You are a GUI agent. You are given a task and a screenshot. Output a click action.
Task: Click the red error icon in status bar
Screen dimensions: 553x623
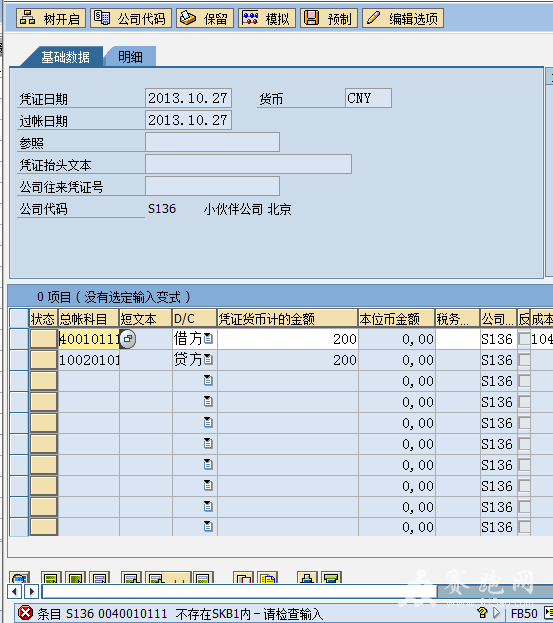click(25, 613)
